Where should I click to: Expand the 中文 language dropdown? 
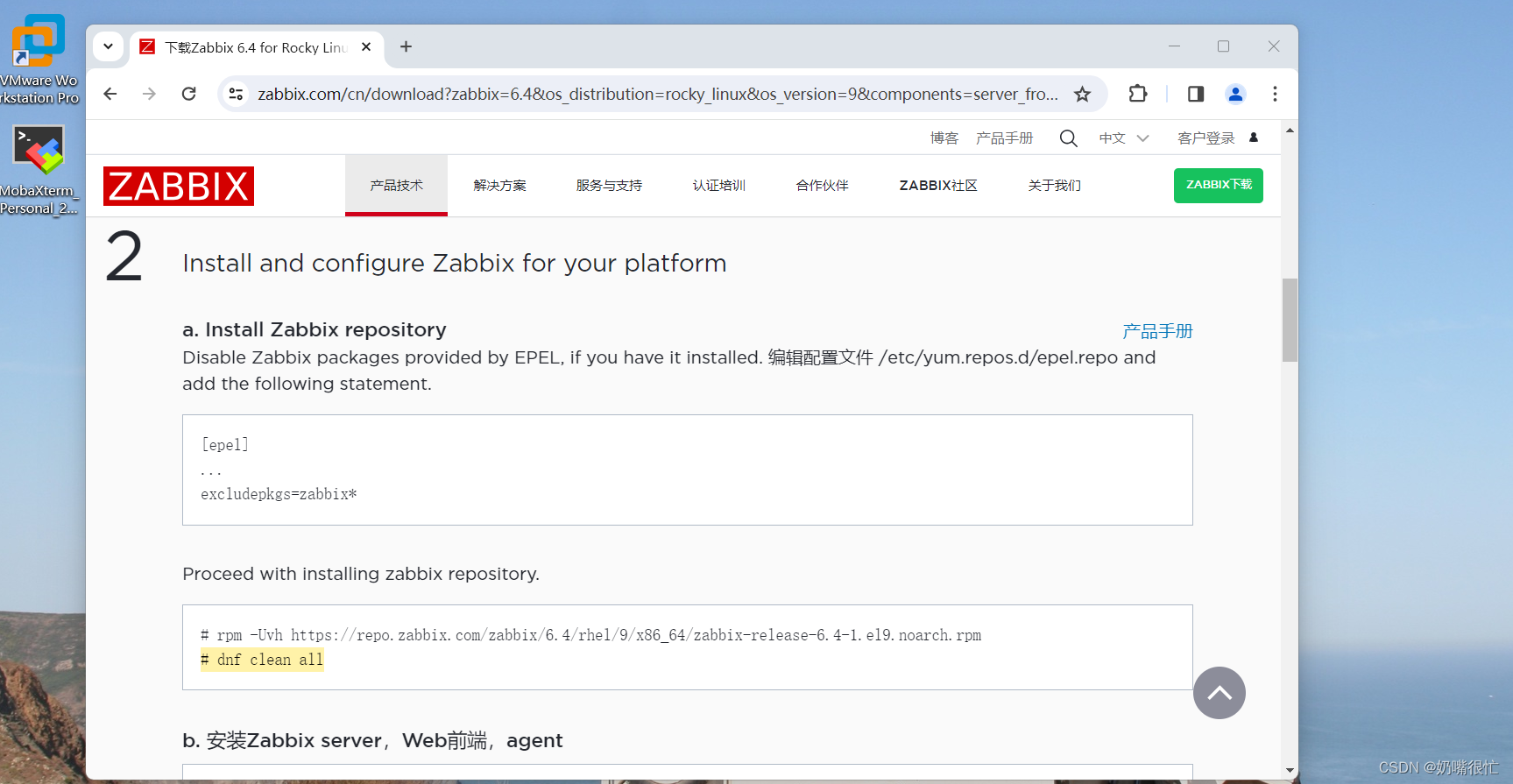pos(1124,138)
